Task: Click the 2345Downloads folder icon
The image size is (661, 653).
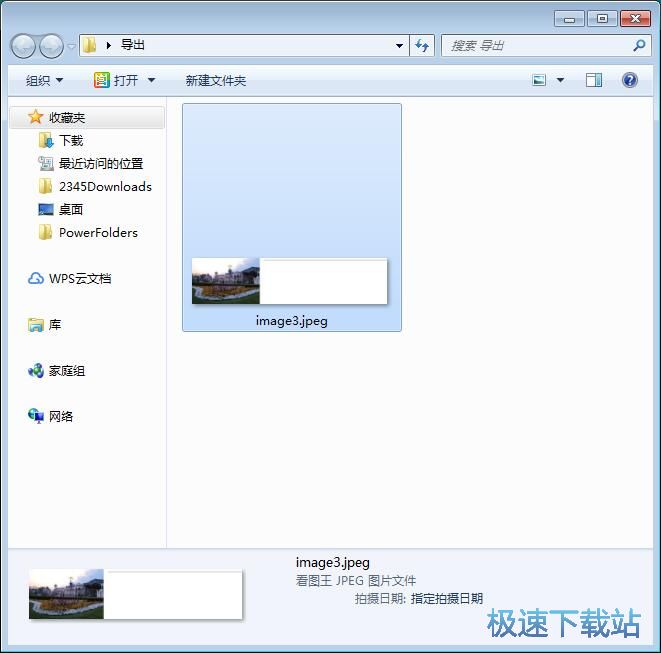Action: 45,186
